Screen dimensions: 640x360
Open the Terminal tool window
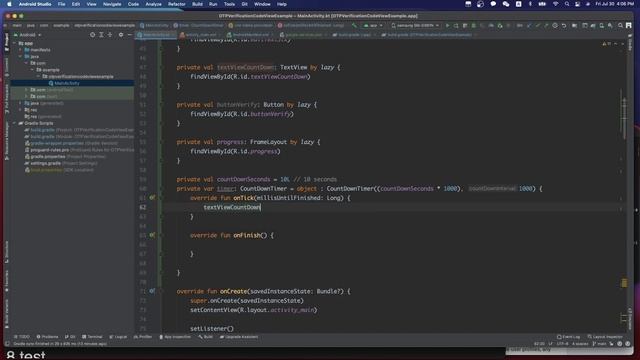click(x=92, y=337)
